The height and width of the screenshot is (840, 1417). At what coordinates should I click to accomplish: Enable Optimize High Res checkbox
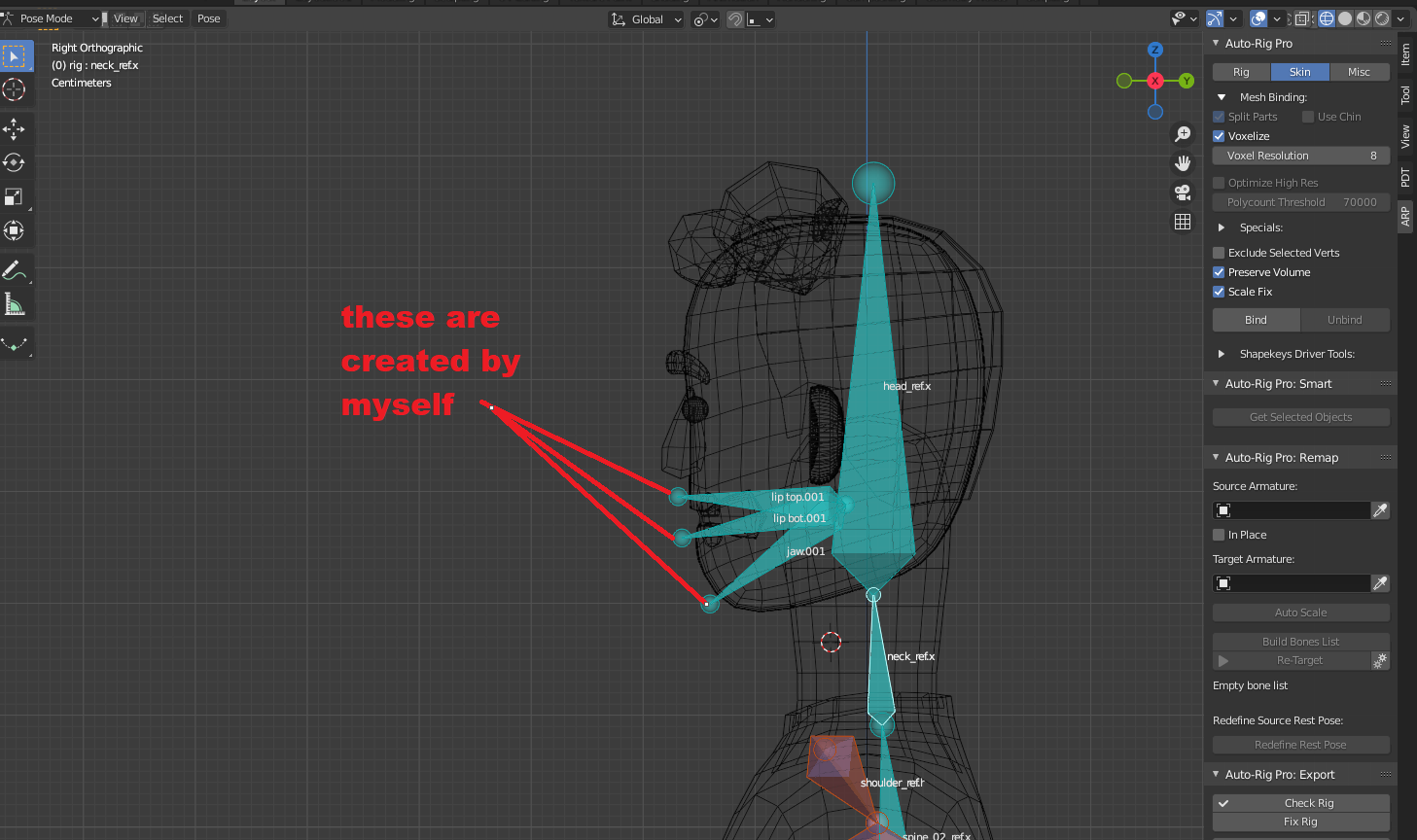tap(1219, 183)
